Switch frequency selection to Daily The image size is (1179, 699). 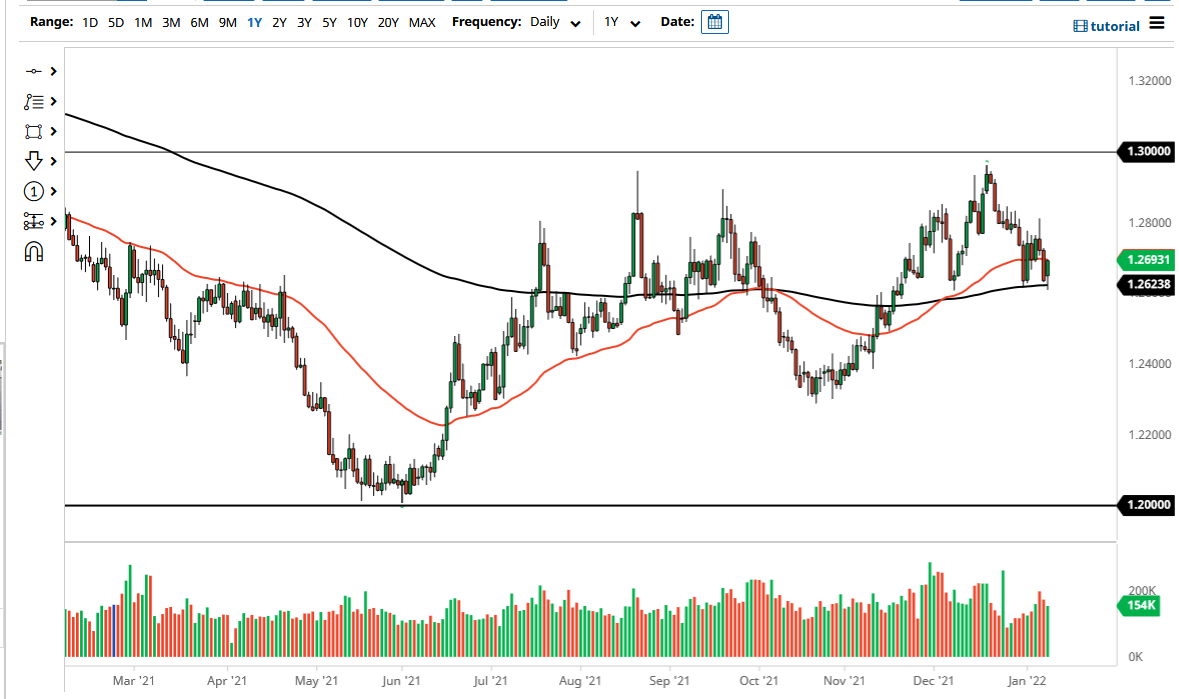click(546, 21)
